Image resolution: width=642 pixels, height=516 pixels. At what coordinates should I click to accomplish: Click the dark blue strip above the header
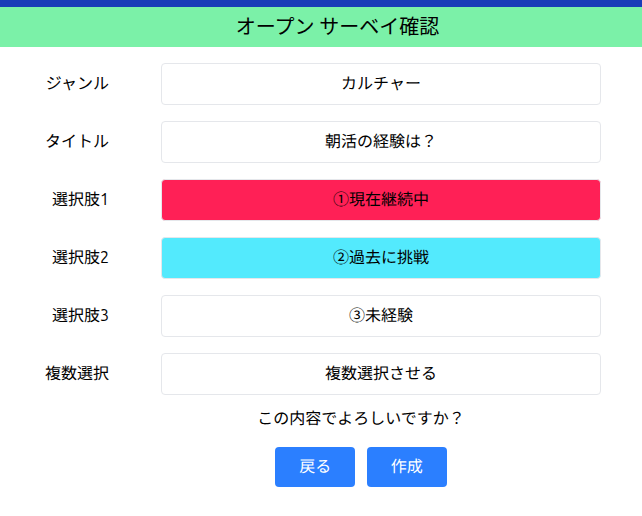pyautogui.click(x=320, y=3)
